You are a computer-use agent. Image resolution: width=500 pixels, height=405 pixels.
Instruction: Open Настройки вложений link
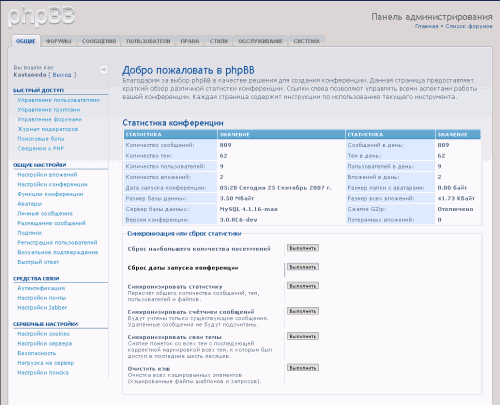coord(47,175)
